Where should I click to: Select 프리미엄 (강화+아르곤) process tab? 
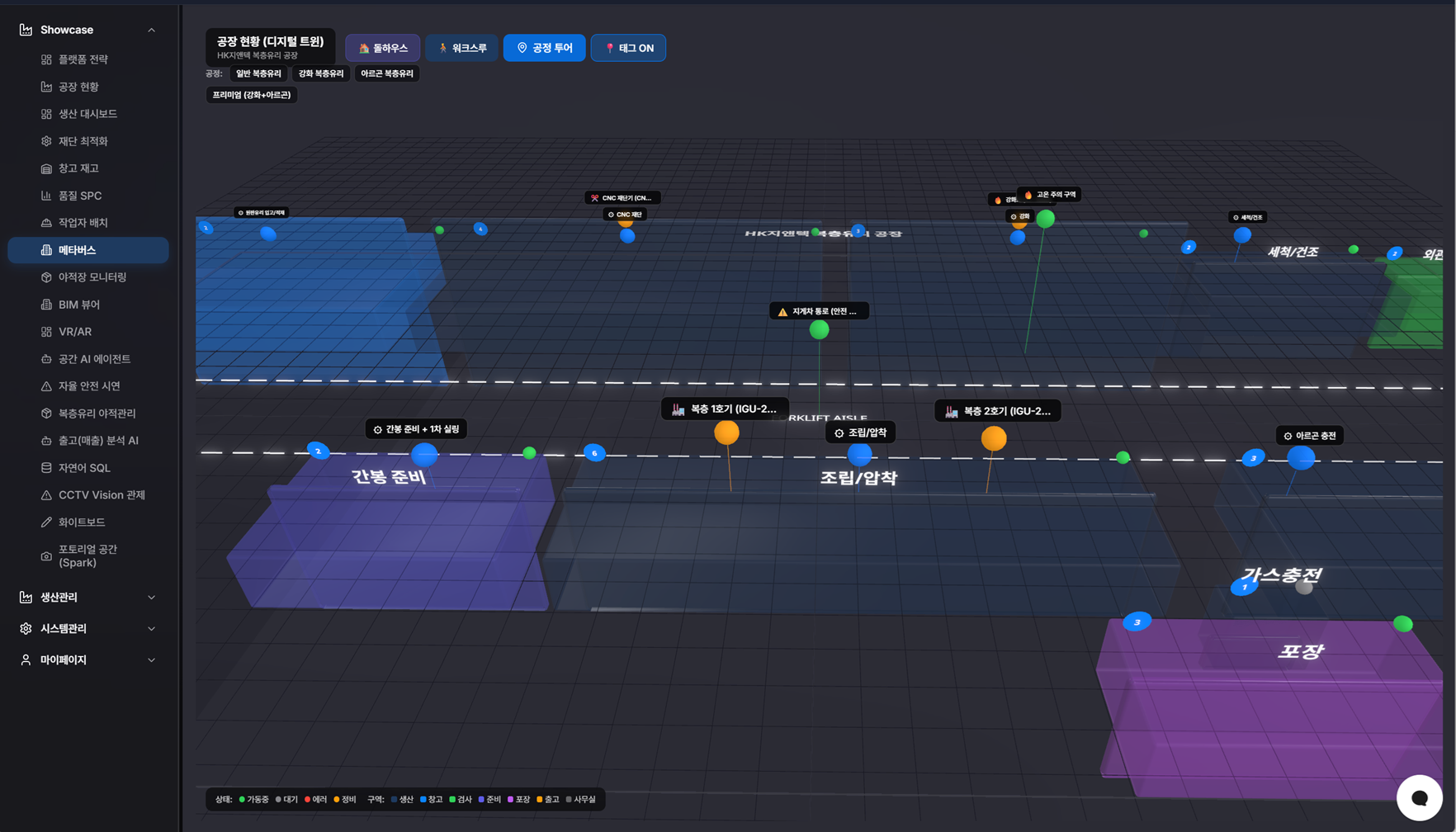point(252,95)
